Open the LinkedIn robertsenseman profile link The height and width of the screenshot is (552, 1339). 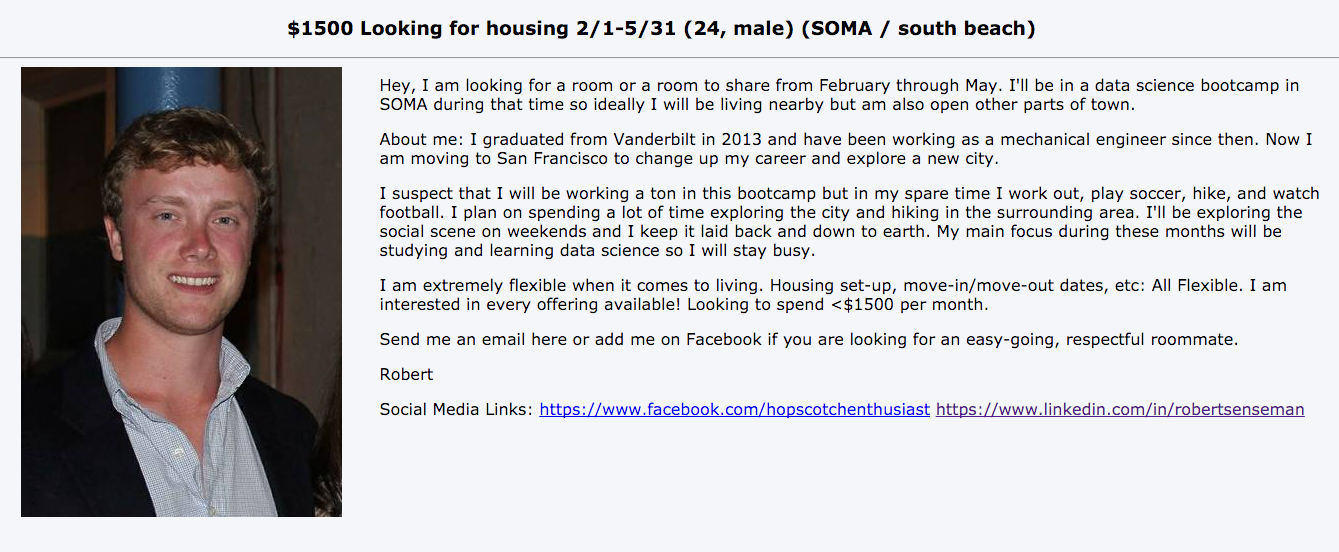[1120, 409]
